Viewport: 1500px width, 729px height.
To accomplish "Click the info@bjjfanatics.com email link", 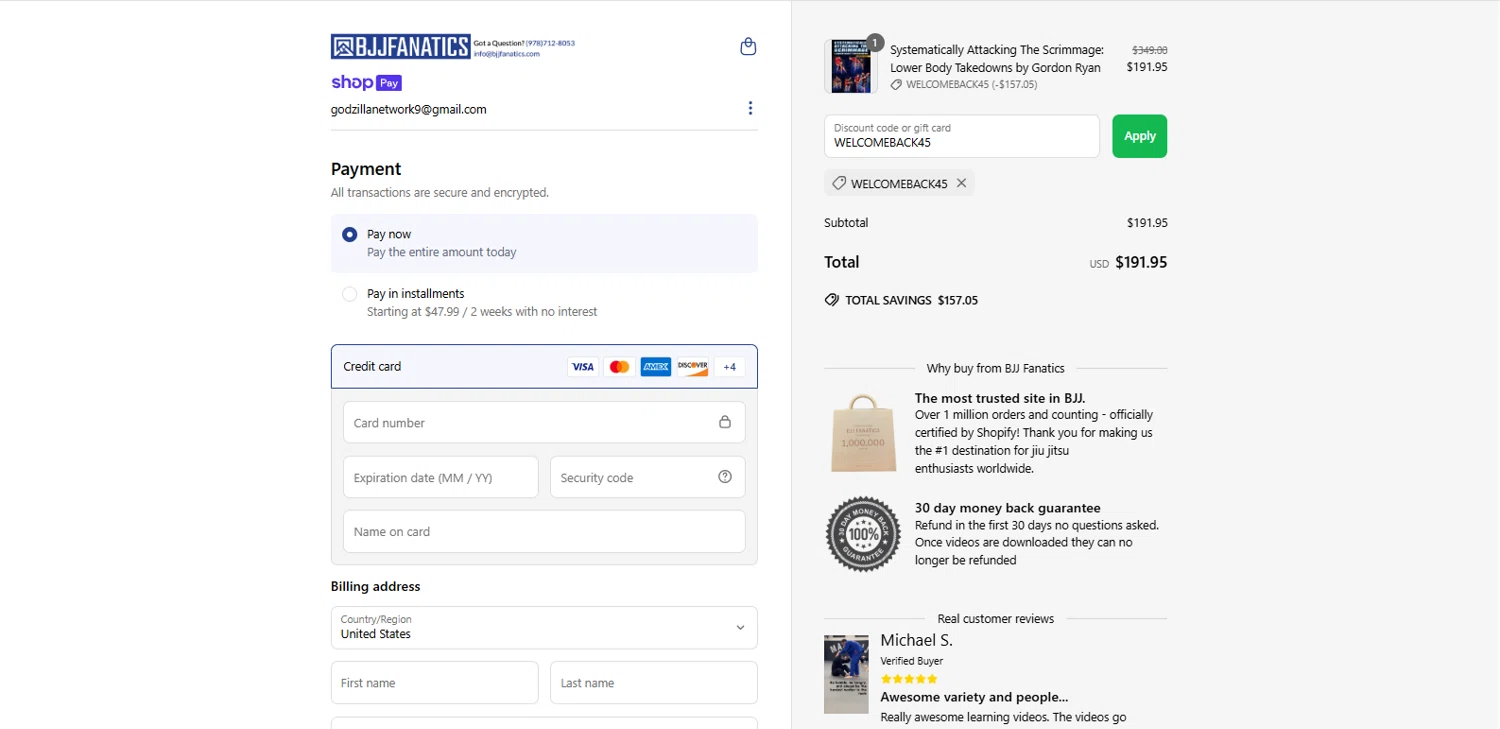I will (507, 54).
